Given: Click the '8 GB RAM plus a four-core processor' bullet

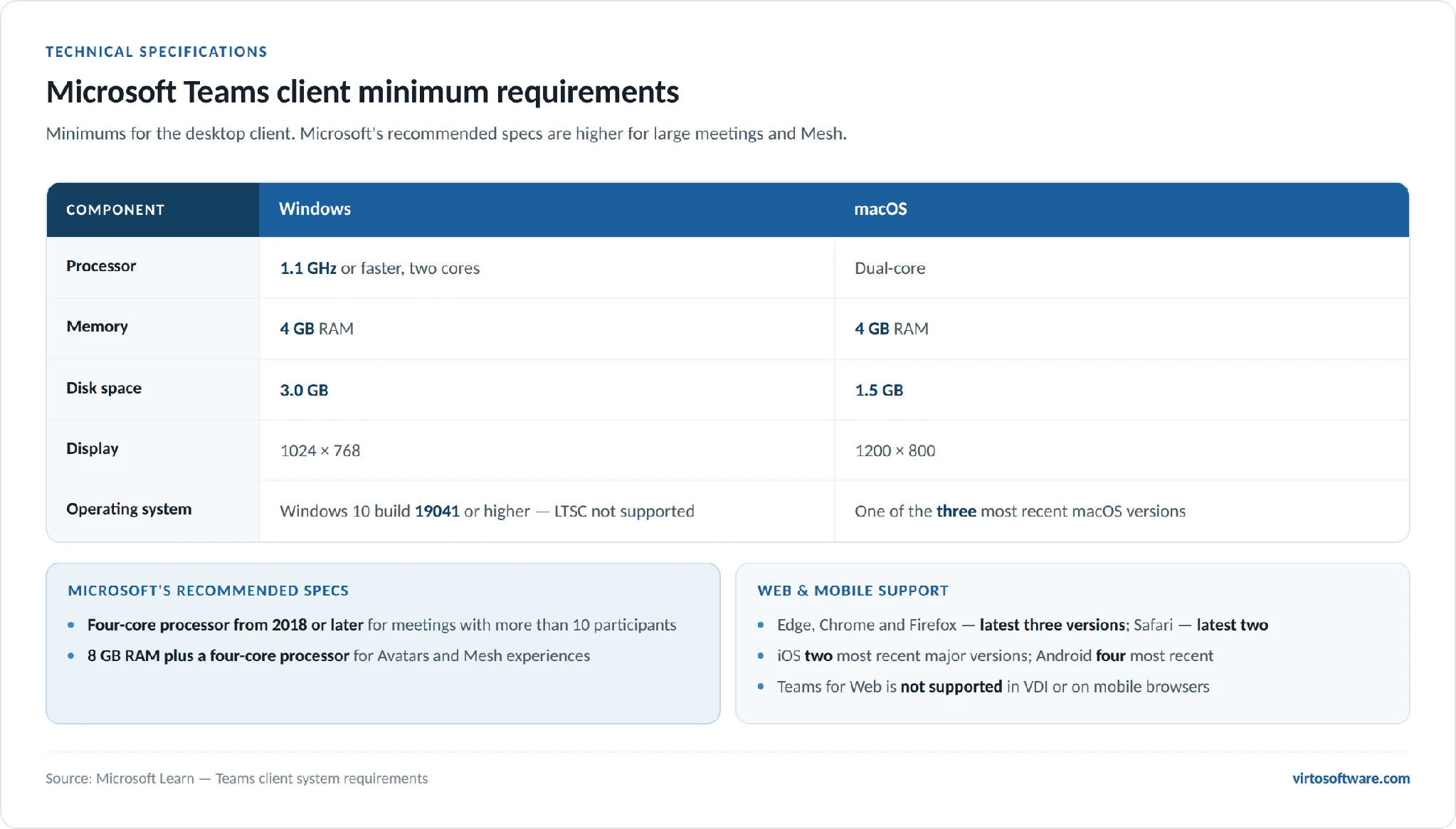Looking at the screenshot, I should 339,655.
